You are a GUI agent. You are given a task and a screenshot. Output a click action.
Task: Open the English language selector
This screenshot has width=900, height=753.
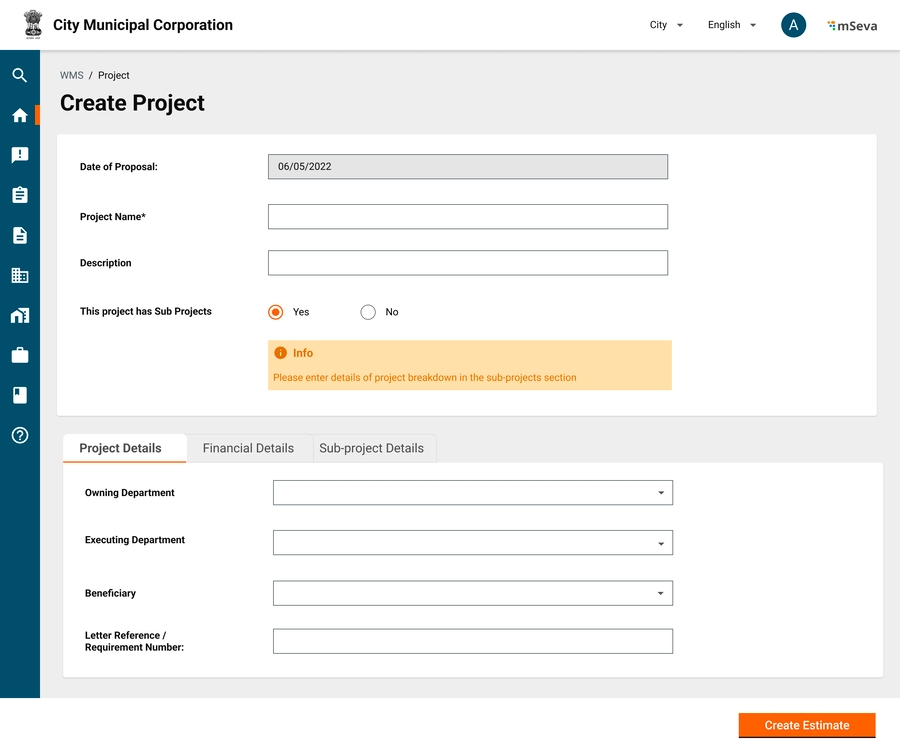731,26
